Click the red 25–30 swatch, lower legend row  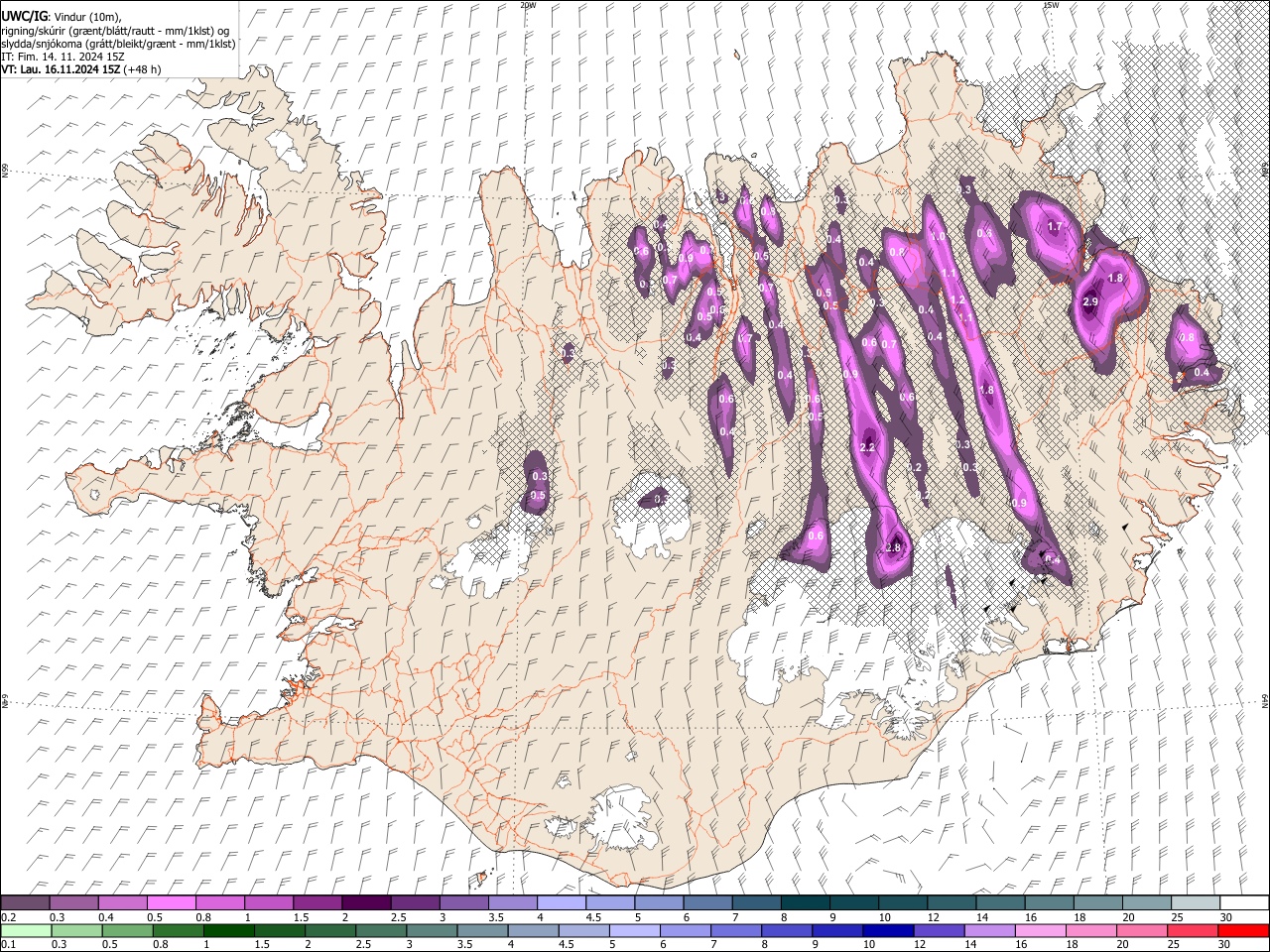[x=1244, y=930]
